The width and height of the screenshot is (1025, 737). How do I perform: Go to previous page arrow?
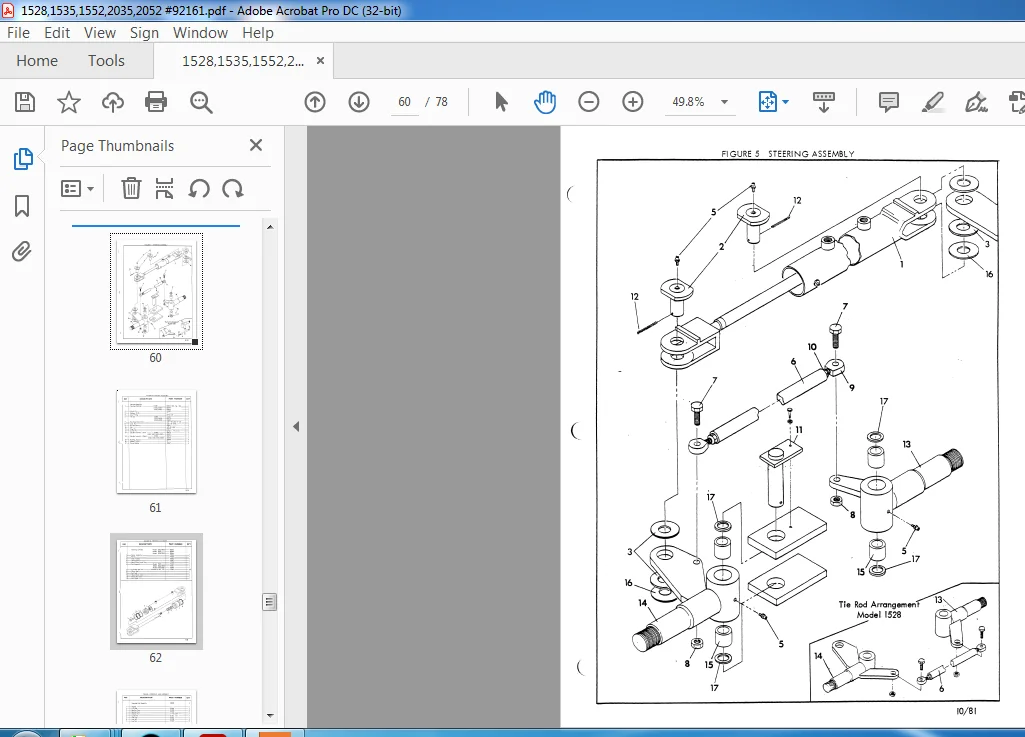pyautogui.click(x=315, y=102)
